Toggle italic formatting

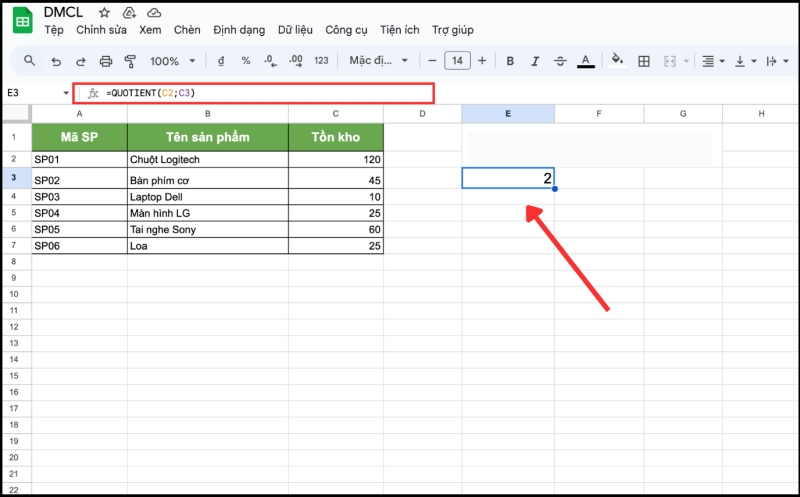[x=535, y=61]
